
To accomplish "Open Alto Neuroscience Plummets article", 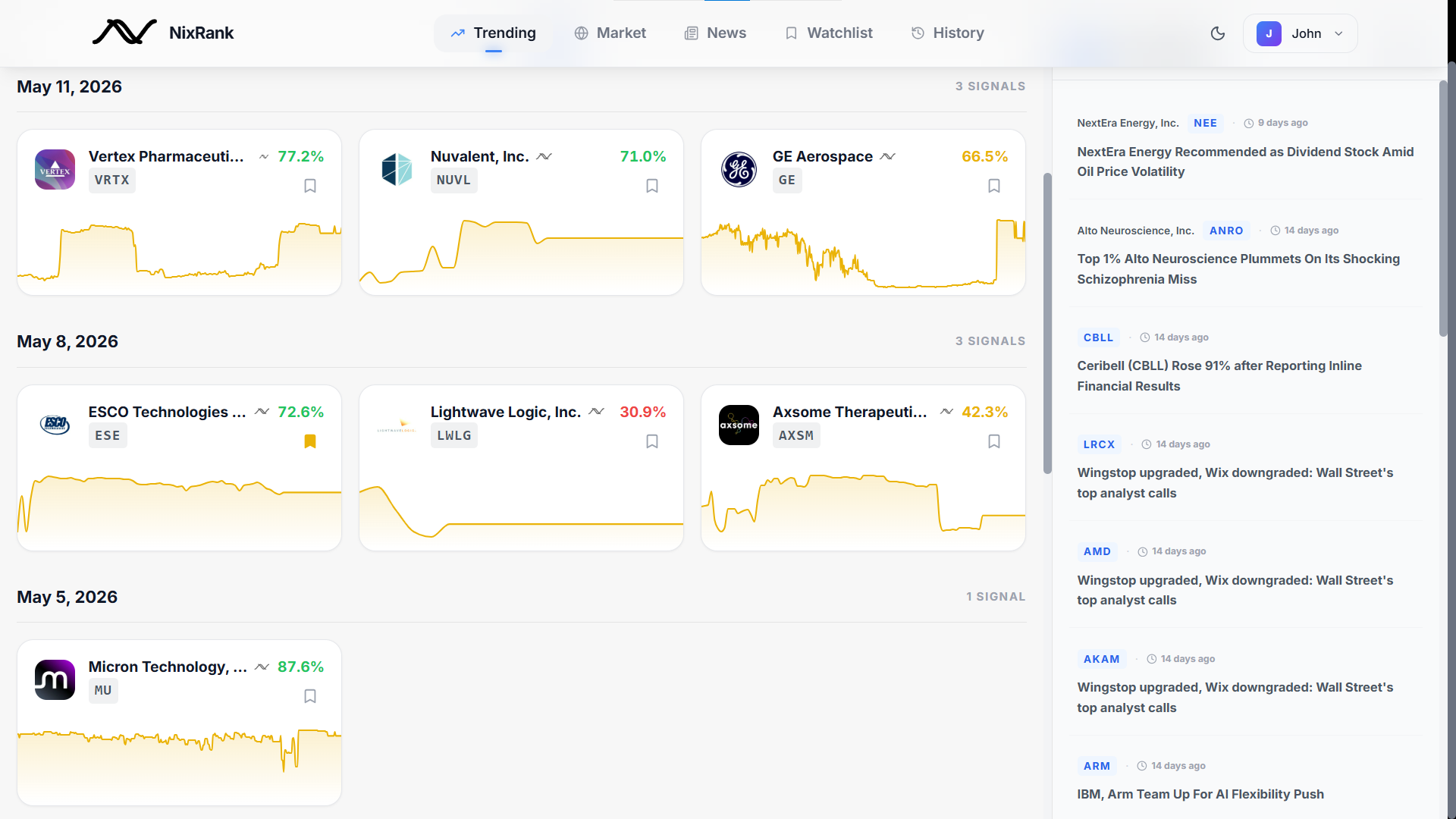I will click(1238, 269).
